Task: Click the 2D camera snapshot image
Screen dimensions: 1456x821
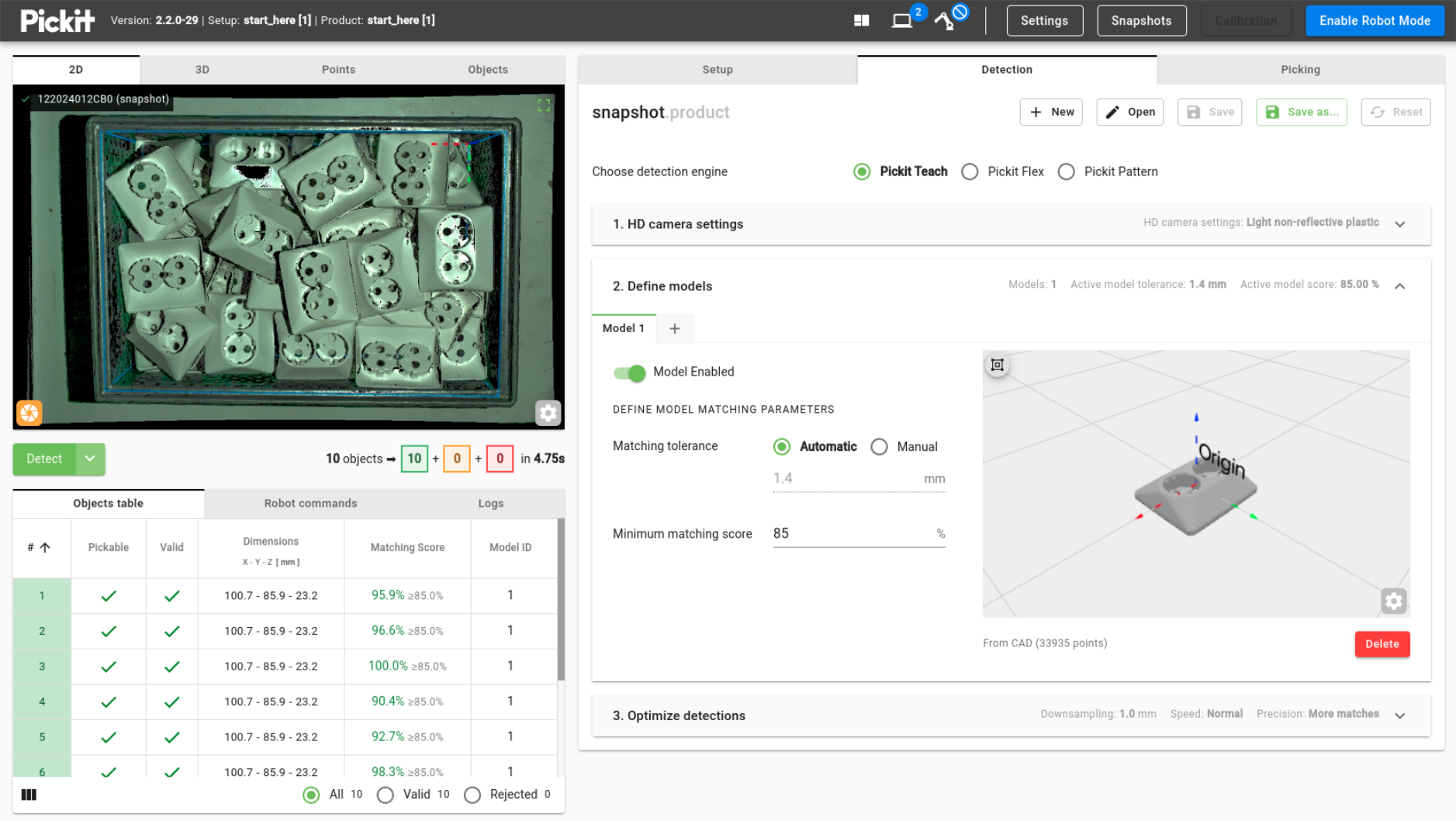Action: pos(289,257)
